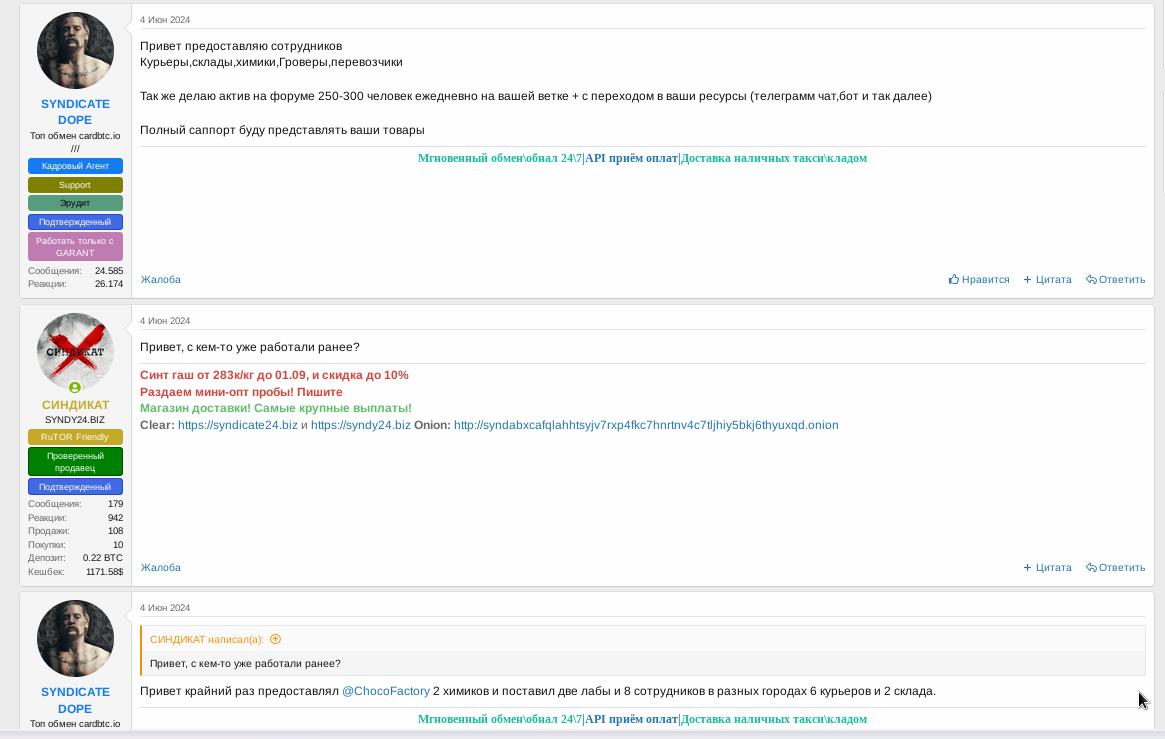This screenshot has width=1165, height=739.
Task: Quote СИНДИКАТ's post using Цитата
Action: [x=1047, y=568]
